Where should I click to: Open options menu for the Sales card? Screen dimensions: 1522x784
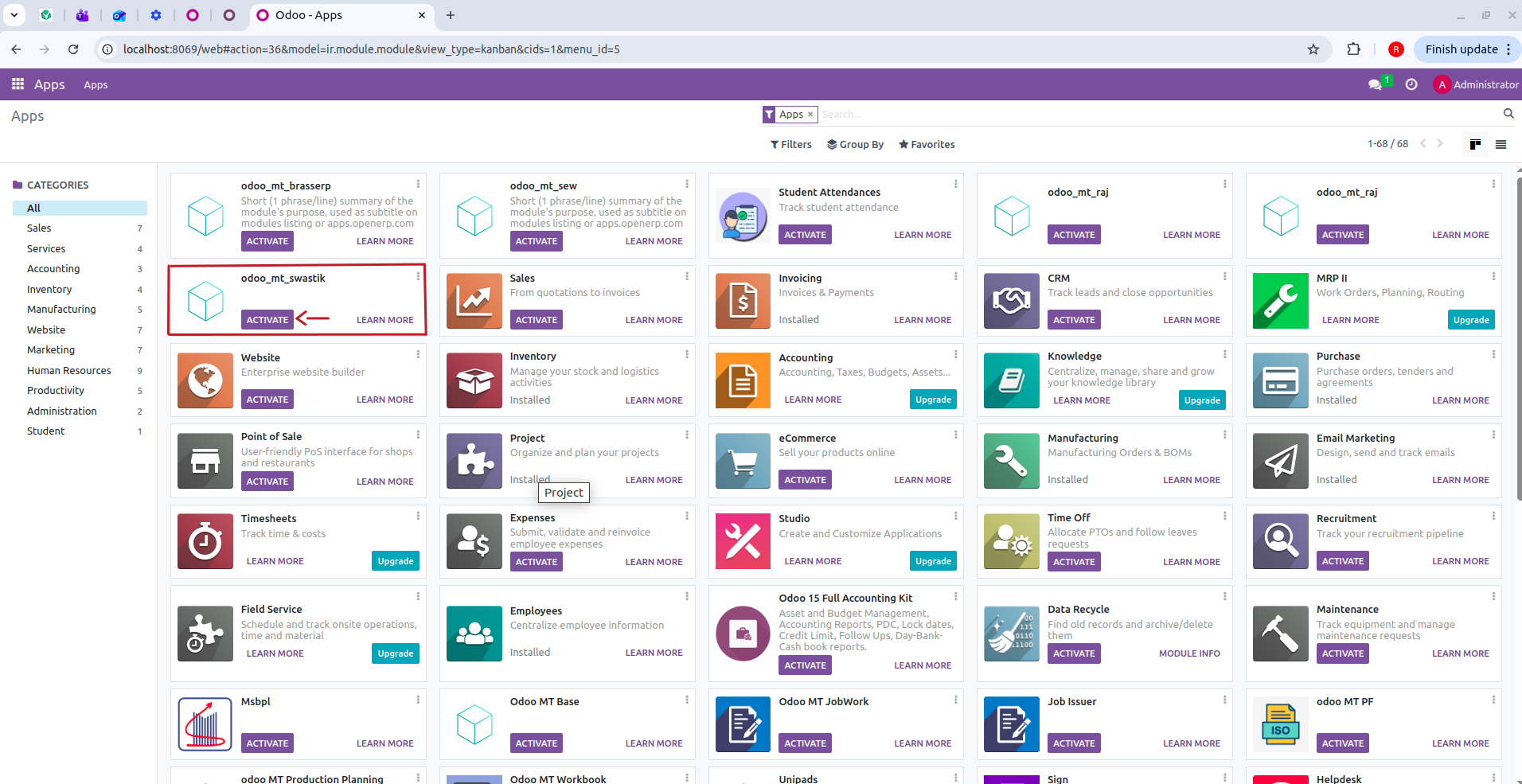[x=687, y=276]
